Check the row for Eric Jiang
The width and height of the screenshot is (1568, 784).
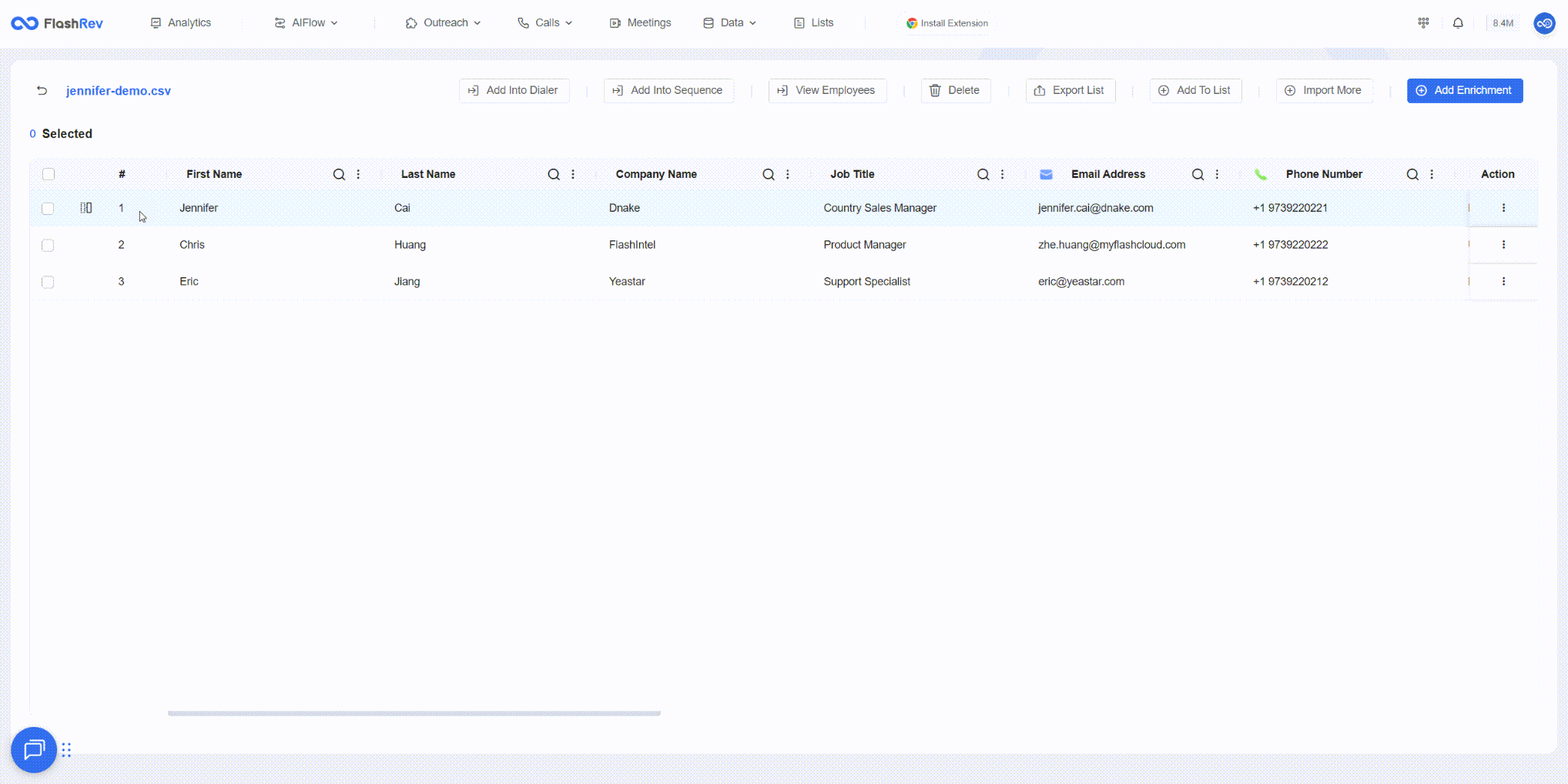(x=48, y=282)
